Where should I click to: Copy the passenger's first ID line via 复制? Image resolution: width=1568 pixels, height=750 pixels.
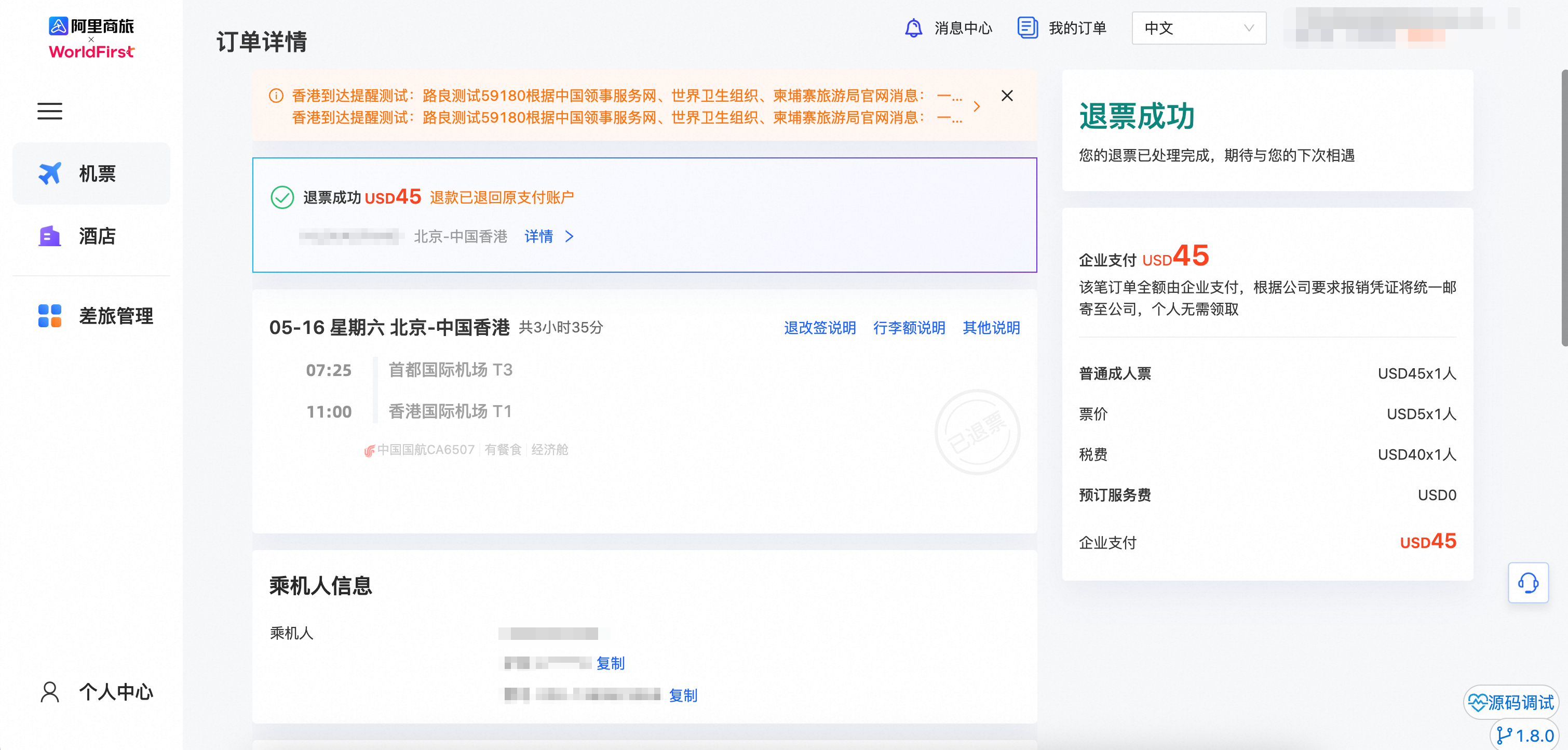coord(610,663)
